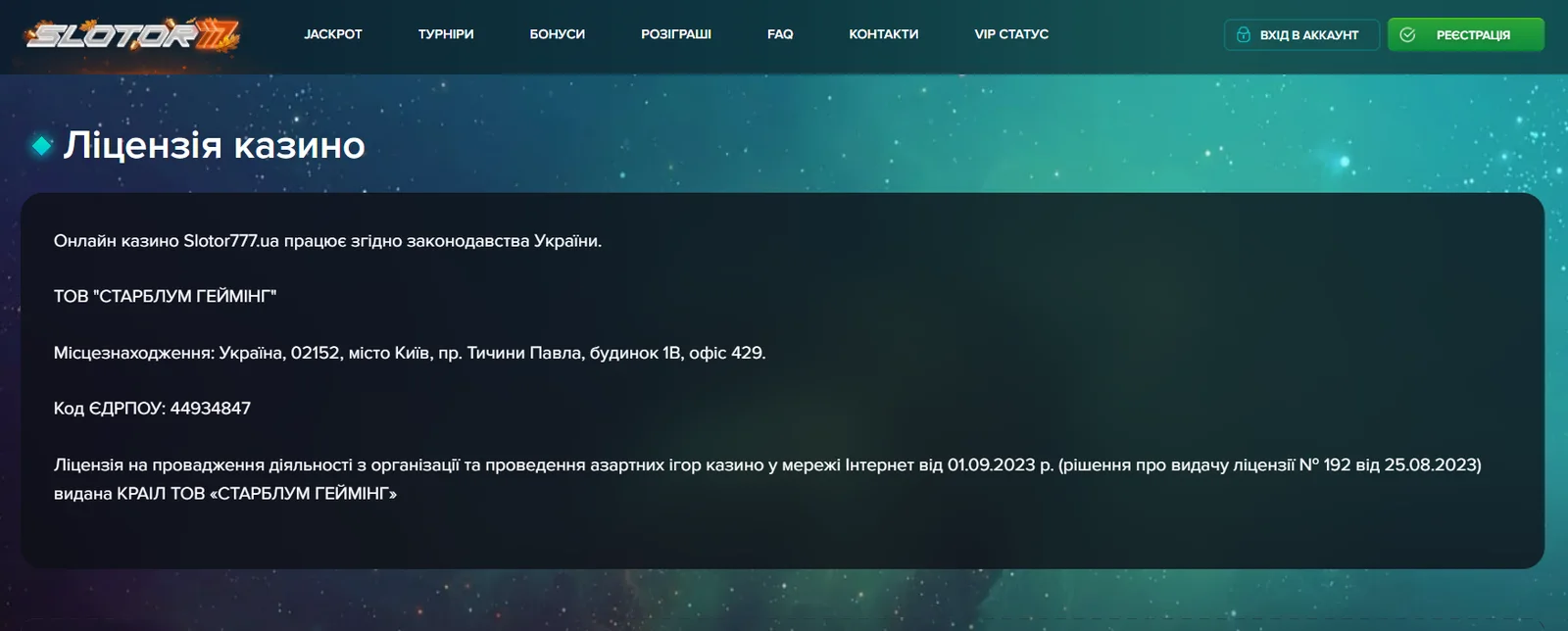1568x631 pixels.
Task: Select РОЗІГРАШІ in the navigation
Action: click(x=676, y=34)
